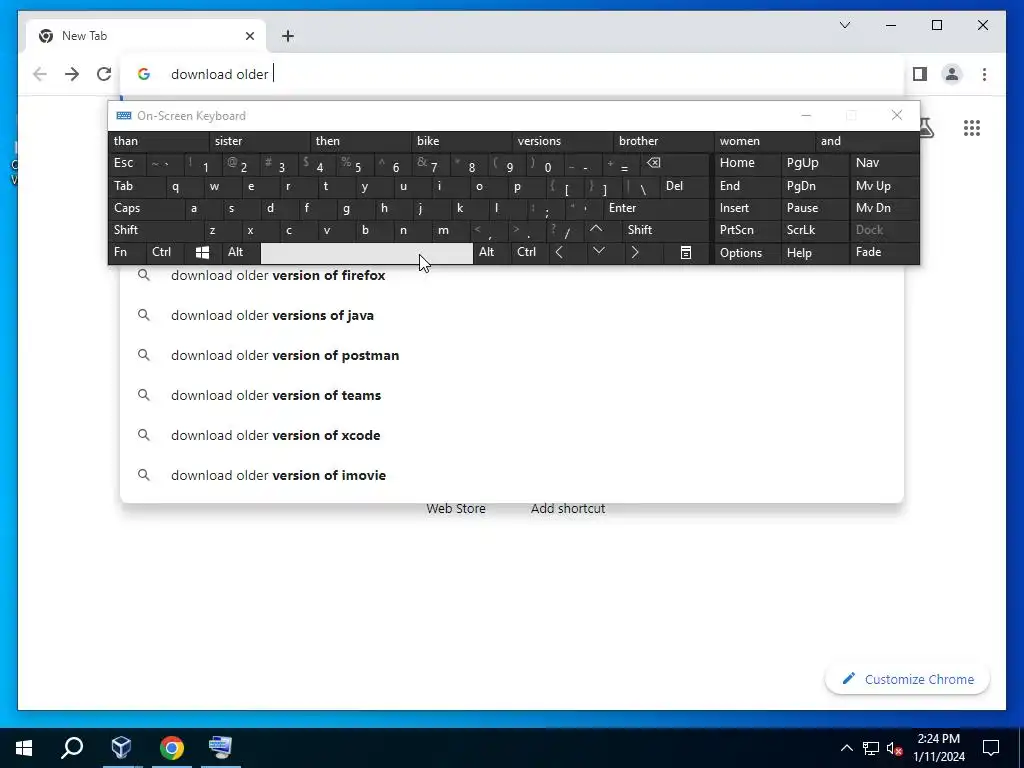Open the tab search chevron in Chrome's title bar
This screenshot has width=1024, height=768.
844,25
